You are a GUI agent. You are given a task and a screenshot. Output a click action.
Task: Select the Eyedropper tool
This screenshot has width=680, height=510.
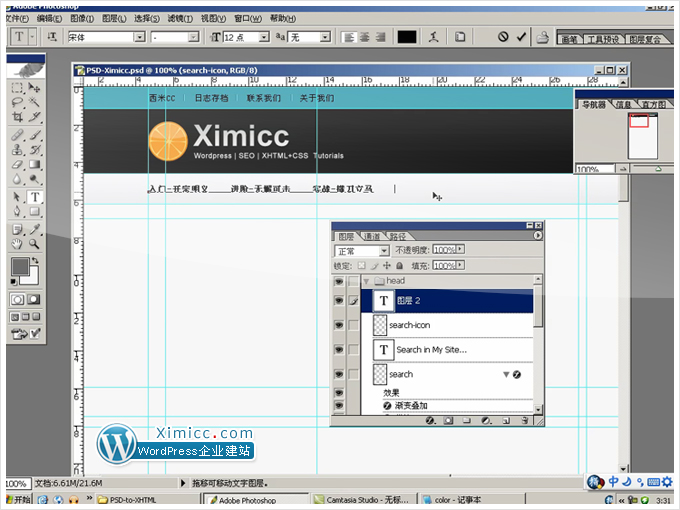click(x=34, y=229)
